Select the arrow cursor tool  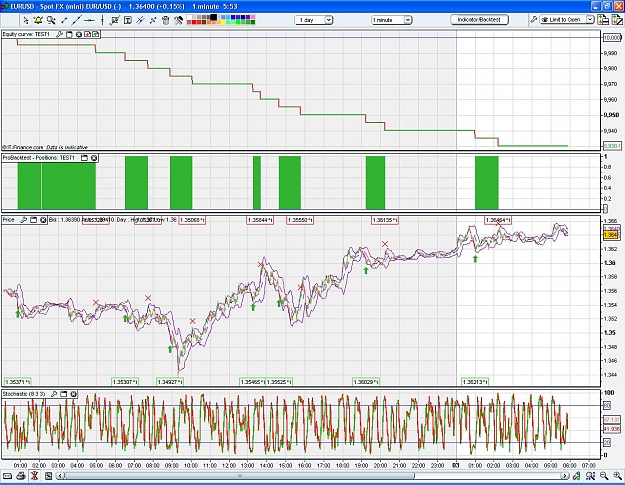[x=26, y=20]
